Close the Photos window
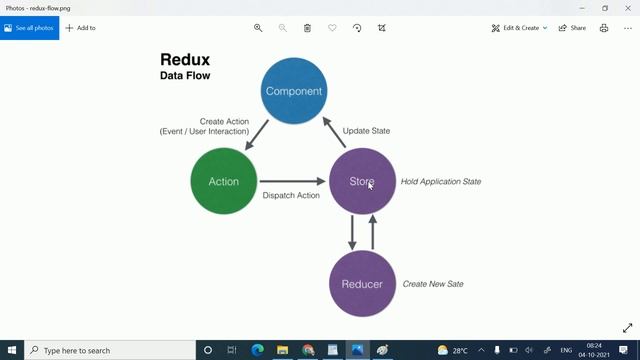 pos(628,8)
